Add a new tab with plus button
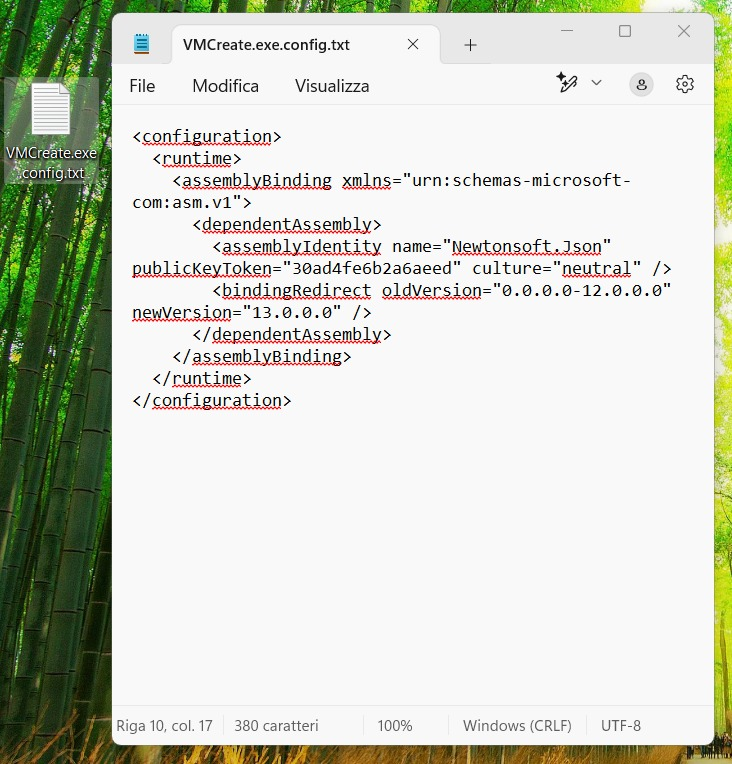This screenshot has height=764, width=732. (x=470, y=45)
